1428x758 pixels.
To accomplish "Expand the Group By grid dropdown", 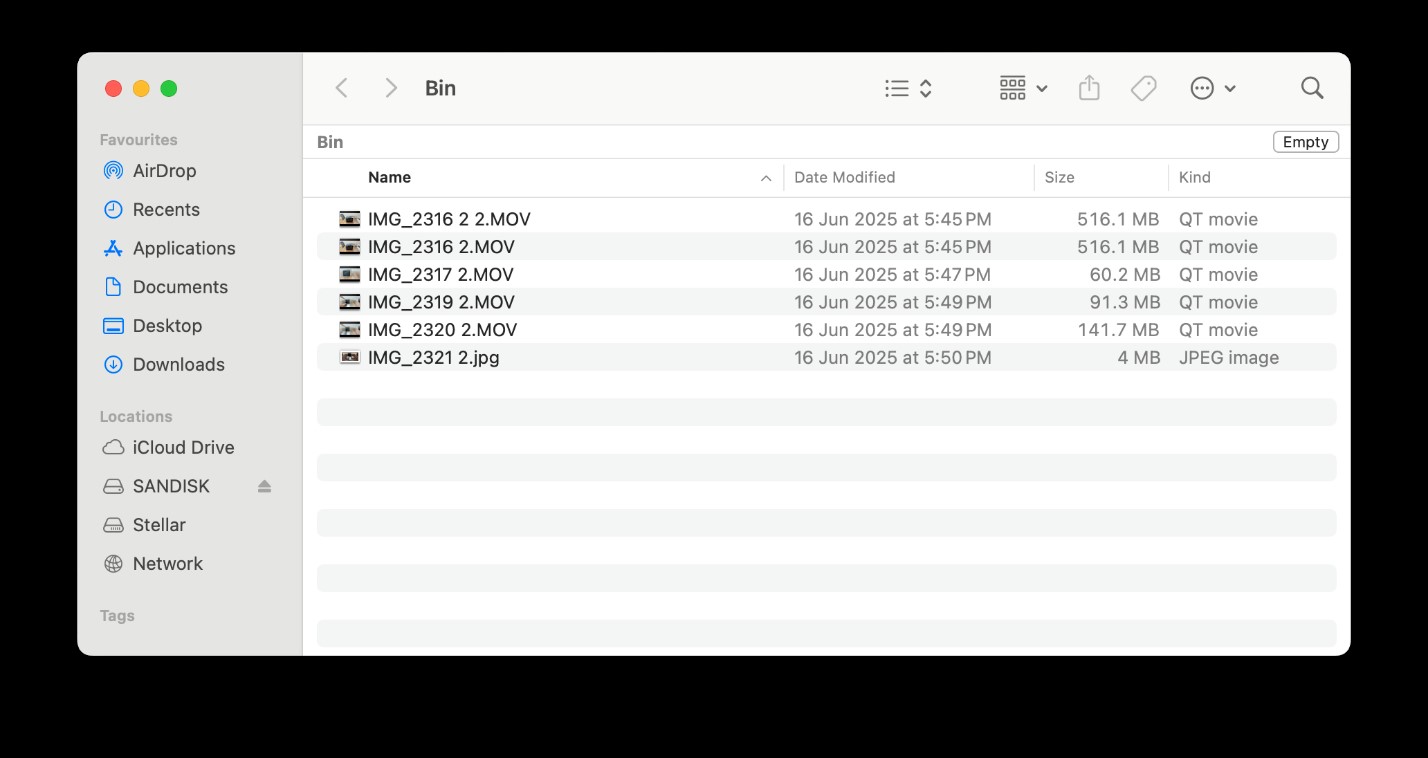I will point(1023,88).
